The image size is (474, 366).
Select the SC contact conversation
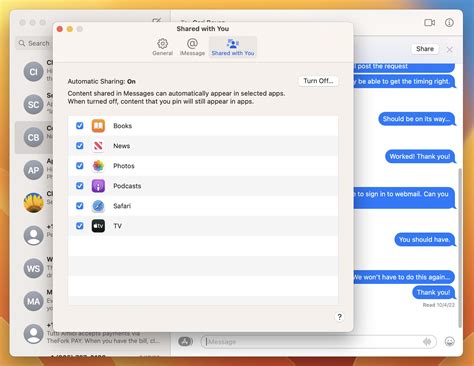click(34, 105)
